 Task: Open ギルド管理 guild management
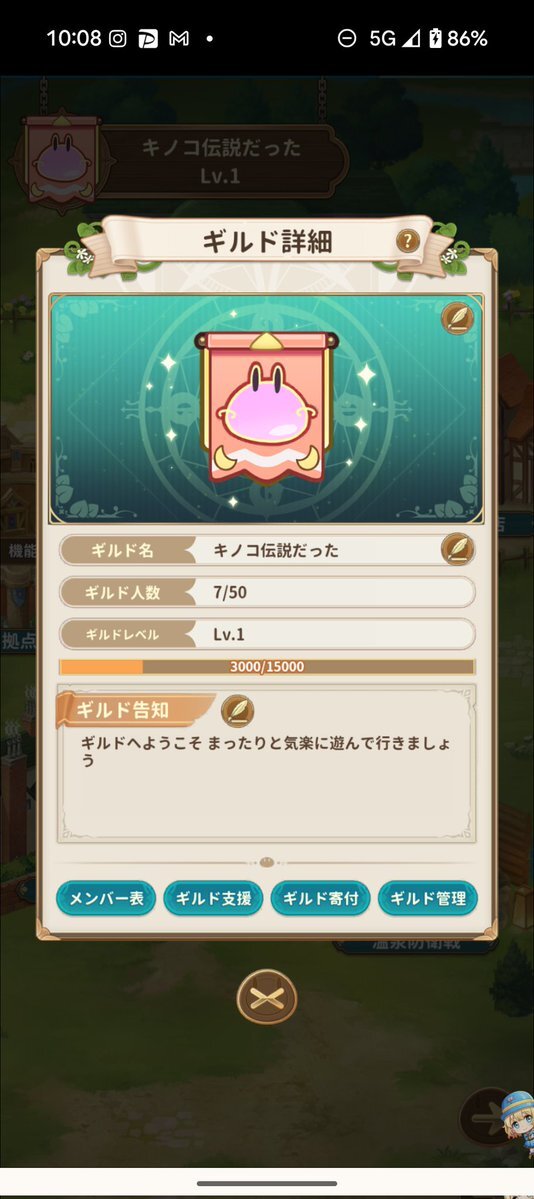point(428,898)
